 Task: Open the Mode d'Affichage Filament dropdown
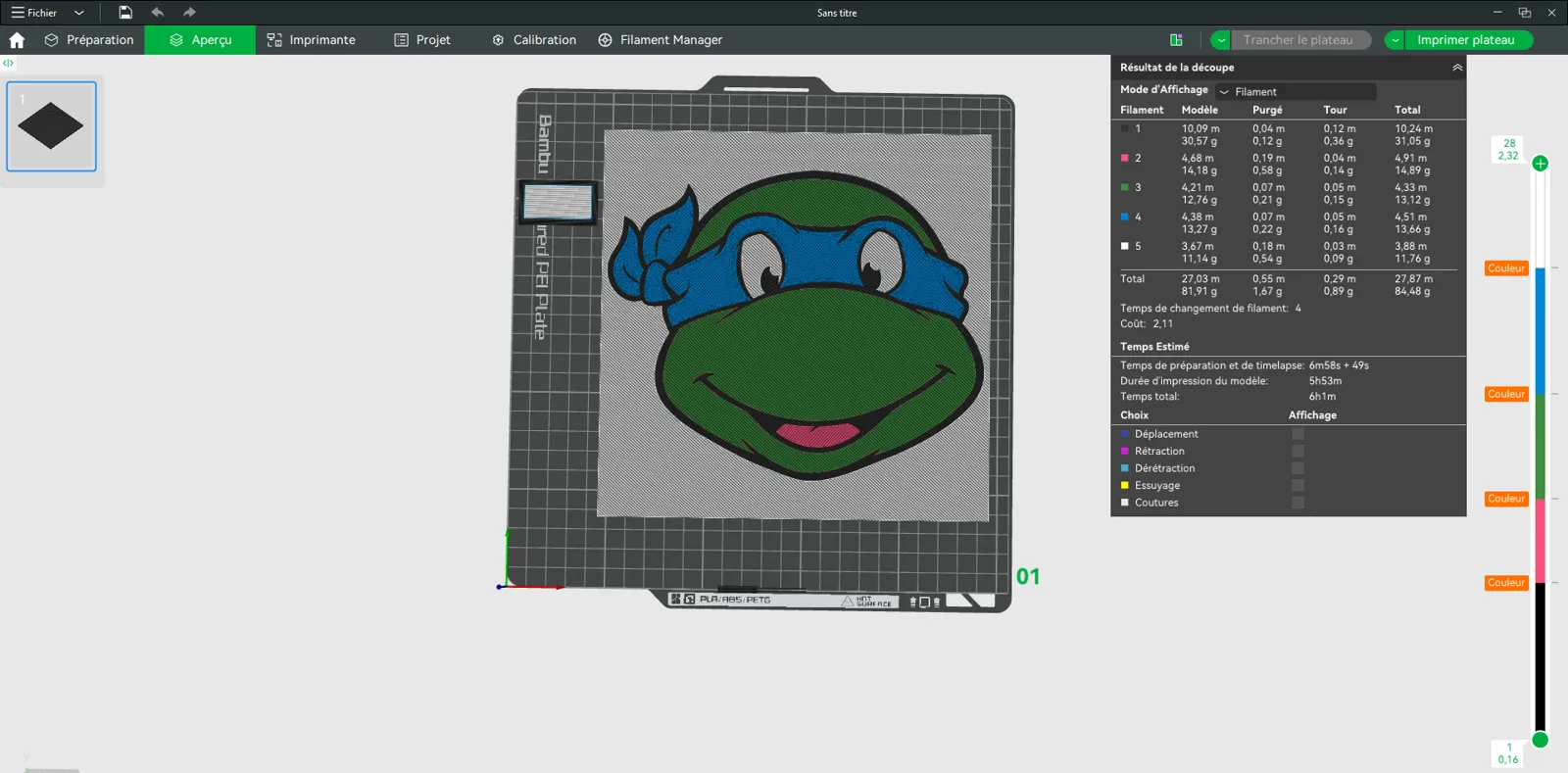[1296, 91]
